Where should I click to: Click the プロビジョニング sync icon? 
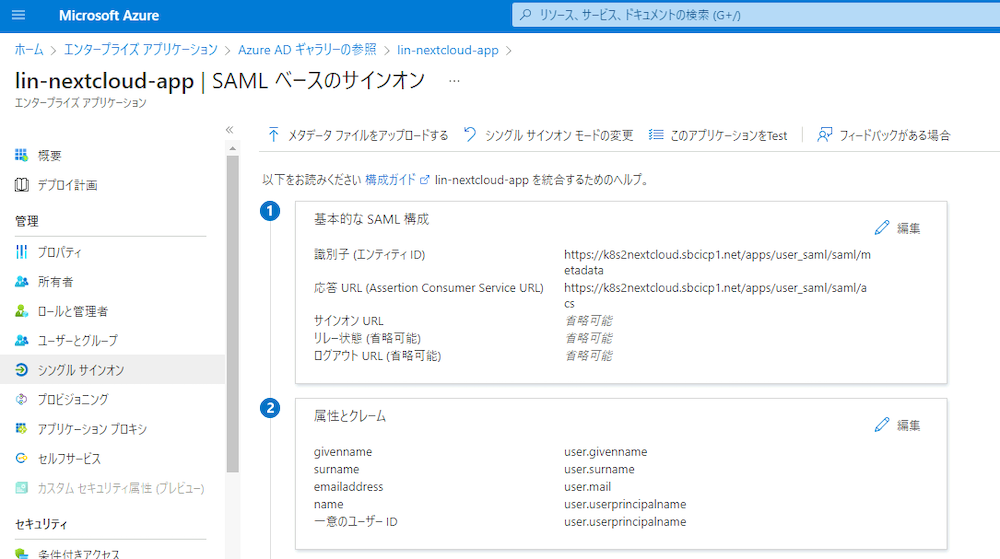[22, 399]
